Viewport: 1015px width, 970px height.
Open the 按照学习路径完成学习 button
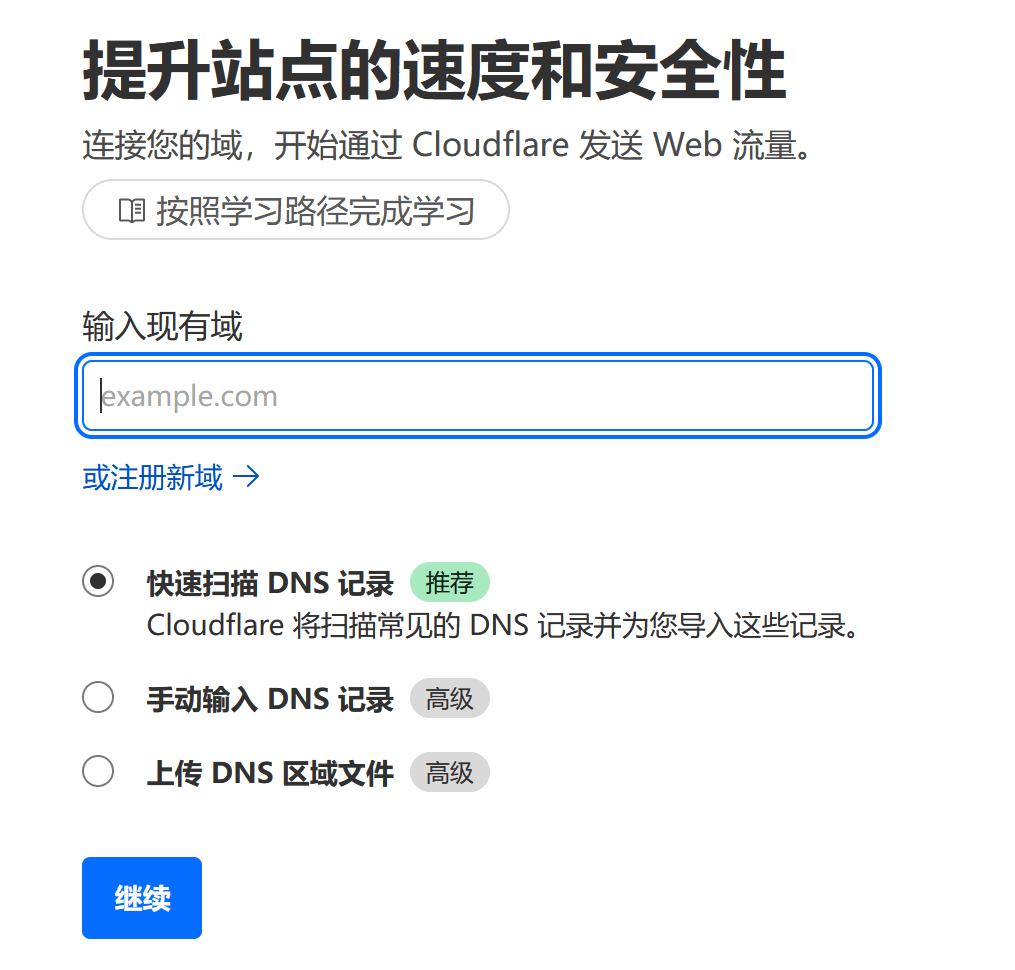(295, 210)
